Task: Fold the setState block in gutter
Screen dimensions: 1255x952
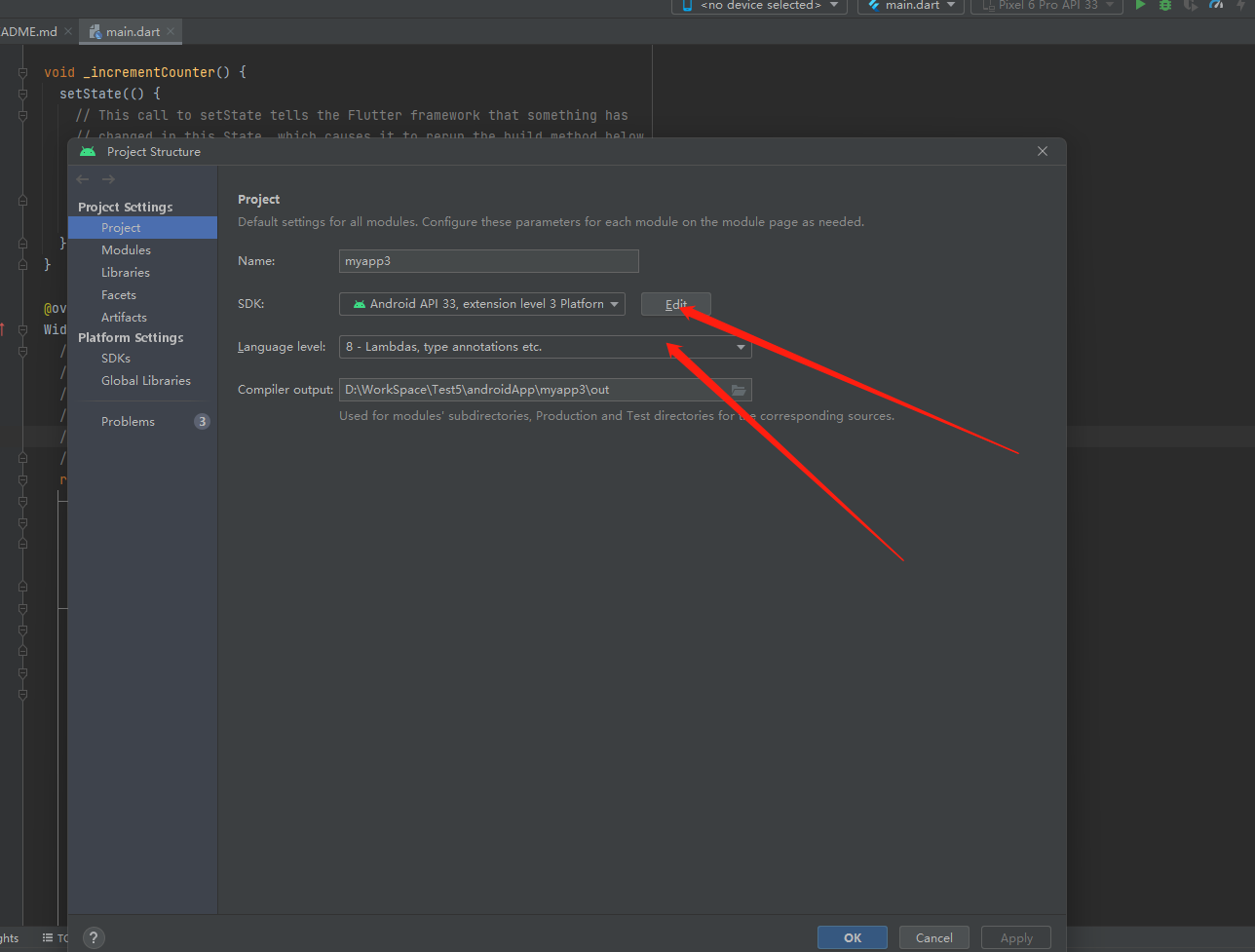Action: [22, 95]
